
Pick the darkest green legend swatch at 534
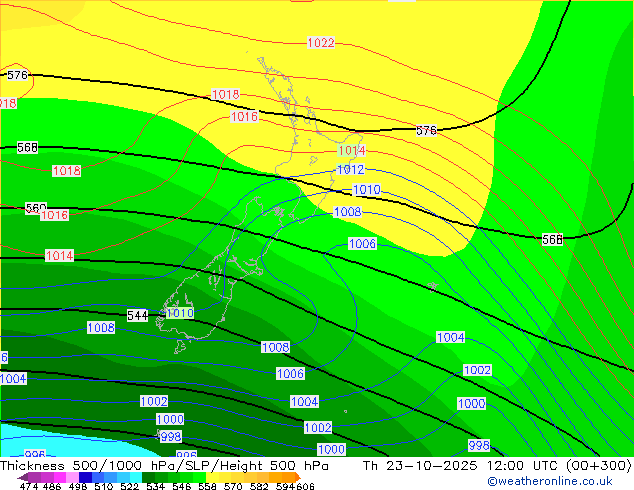[148, 477]
